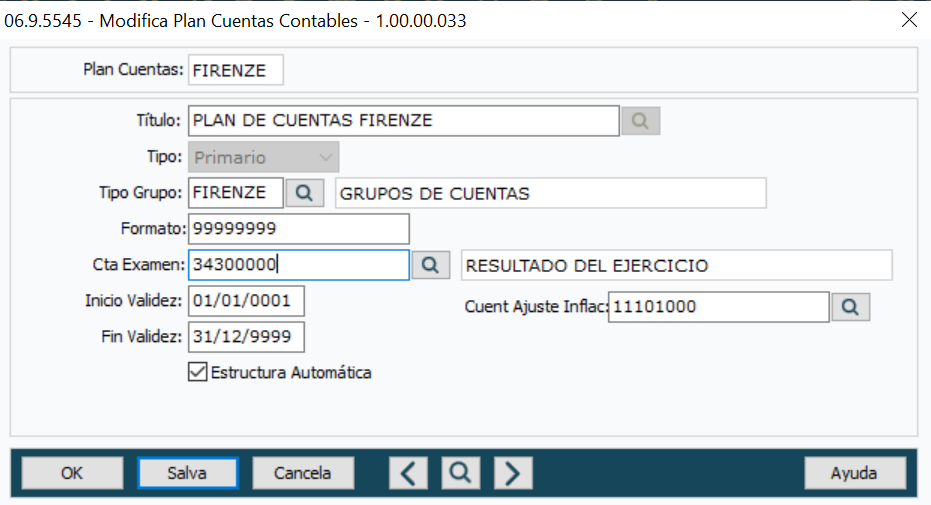Click the Cancela button
Image resolution: width=931 pixels, height=505 pixels.
pos(303,473)
